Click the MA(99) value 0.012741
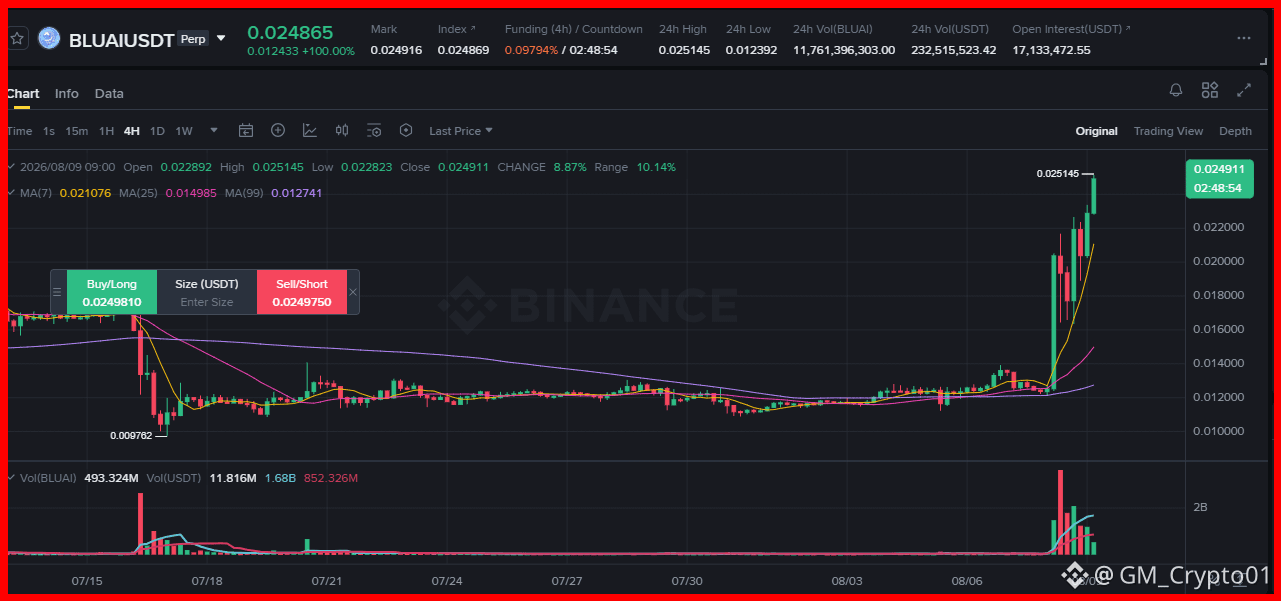 (x=297, y=192)
